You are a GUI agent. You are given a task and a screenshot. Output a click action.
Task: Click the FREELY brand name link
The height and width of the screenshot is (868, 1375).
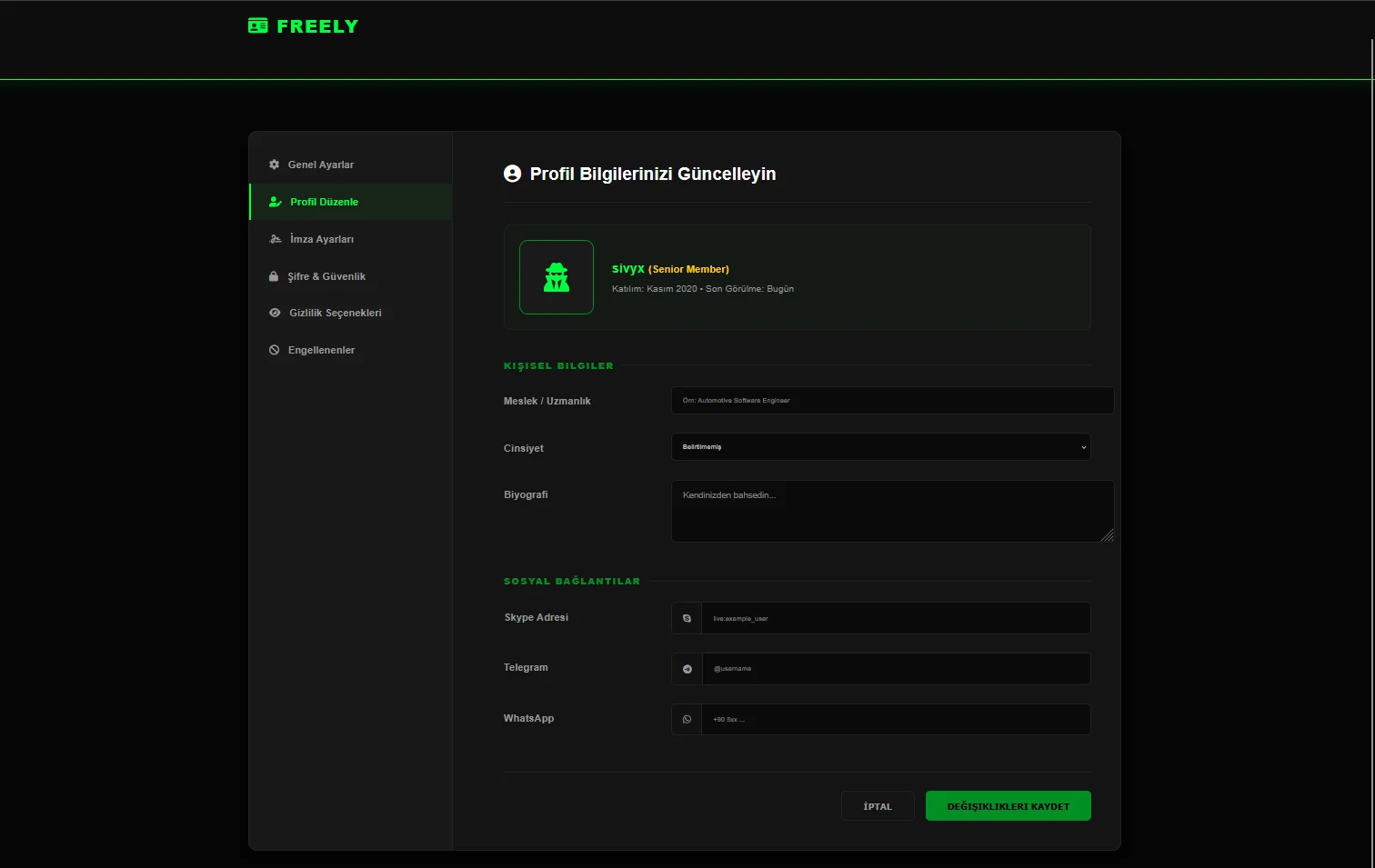click(x=317, y=26)
